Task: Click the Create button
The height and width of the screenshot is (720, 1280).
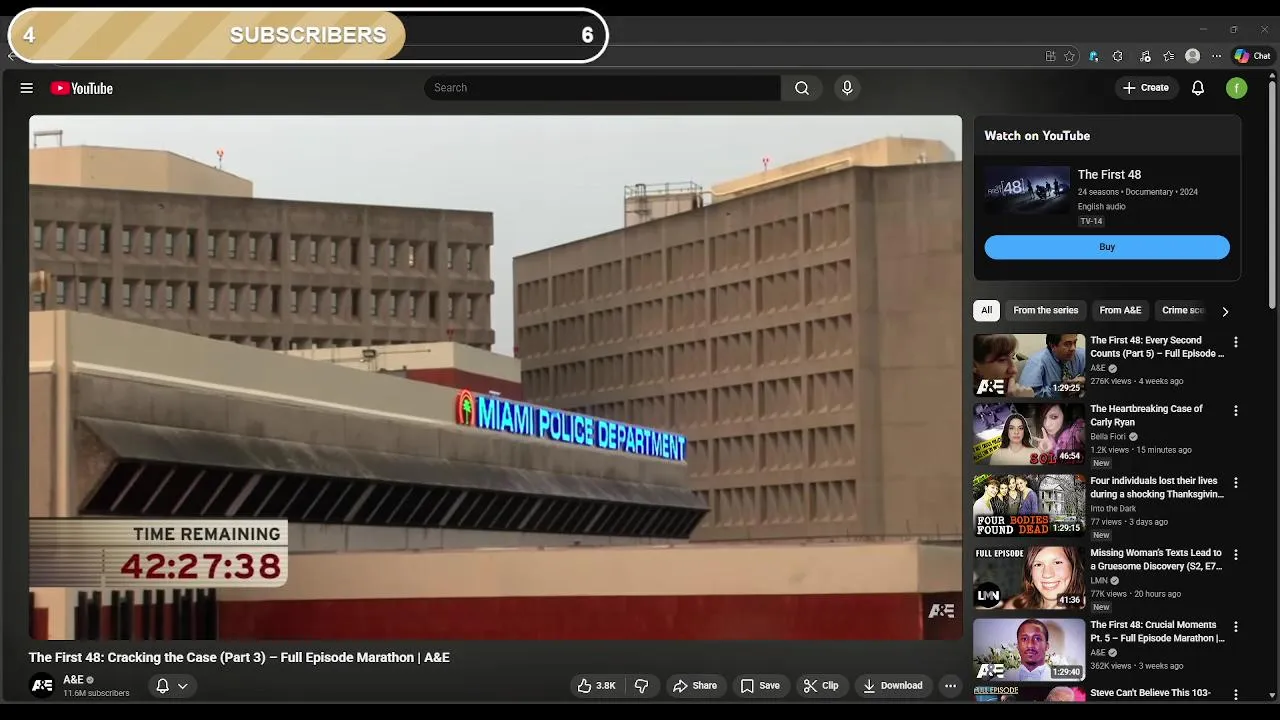Action: coord(1145,88)
